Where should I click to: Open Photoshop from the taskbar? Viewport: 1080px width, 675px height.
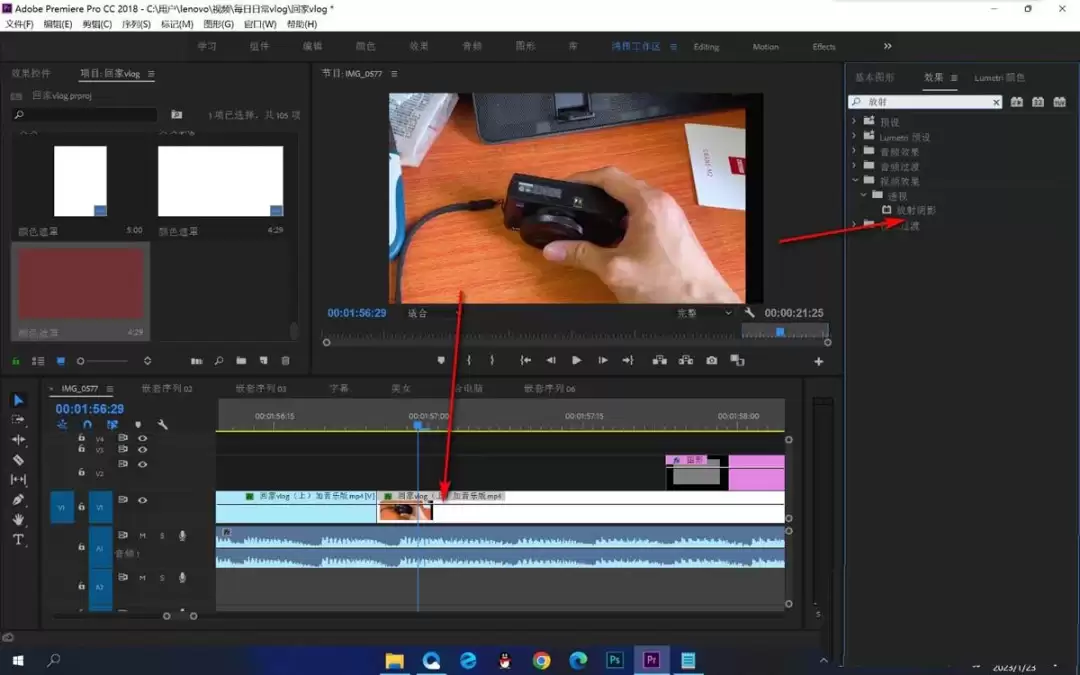pos(614,660)
